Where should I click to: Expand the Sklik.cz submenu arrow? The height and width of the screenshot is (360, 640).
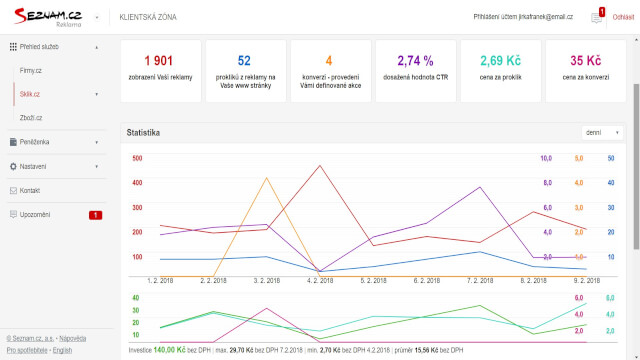(x=97, y=94)
